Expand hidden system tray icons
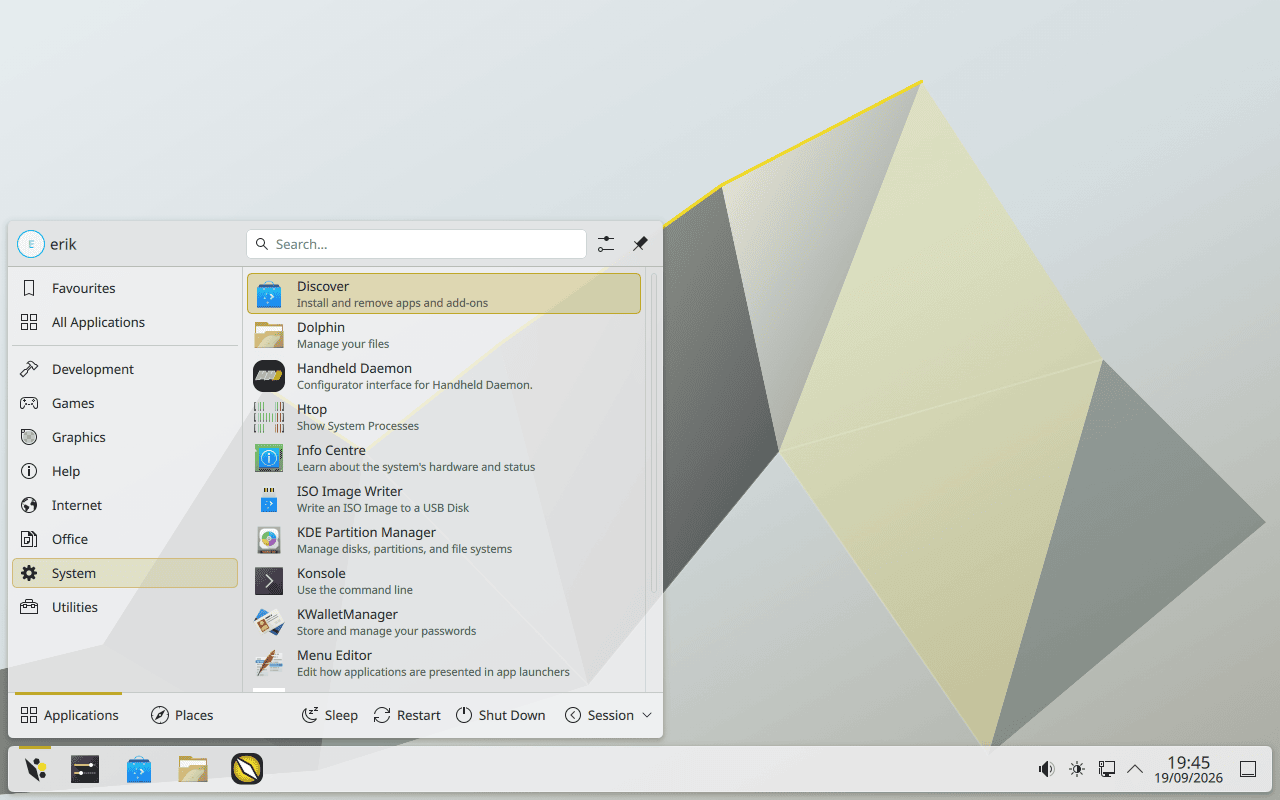This screenshot has width=1280, height=800. [1135, 769]
